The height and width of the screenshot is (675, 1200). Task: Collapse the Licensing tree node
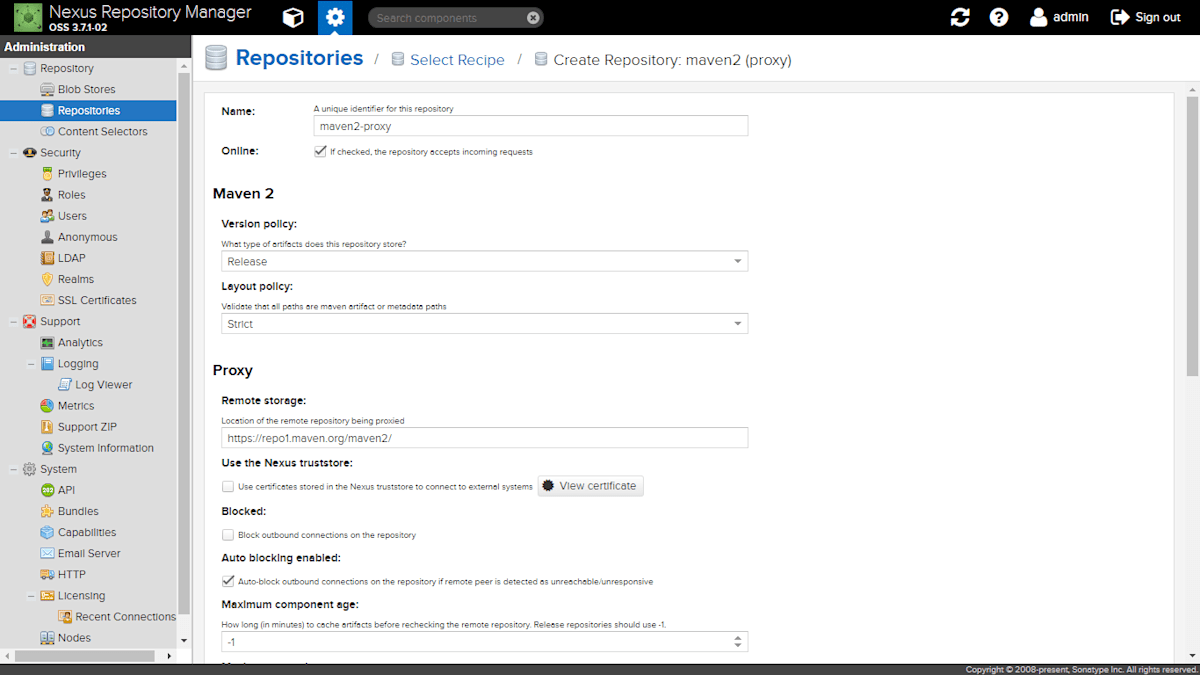31,596
